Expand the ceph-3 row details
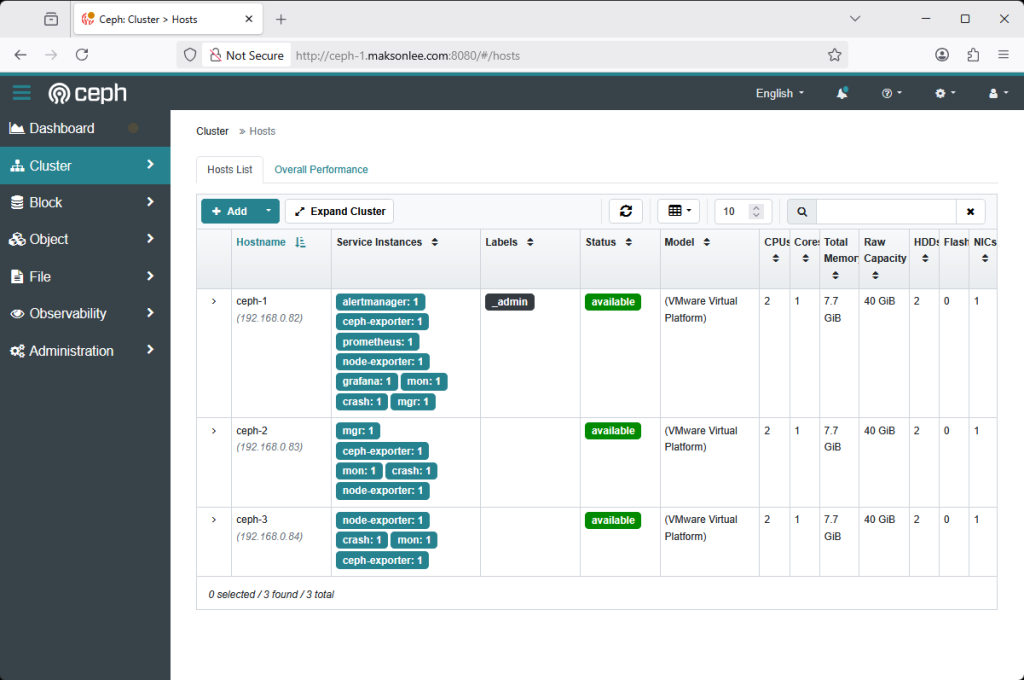1024x680 pixels. [214, 520]
